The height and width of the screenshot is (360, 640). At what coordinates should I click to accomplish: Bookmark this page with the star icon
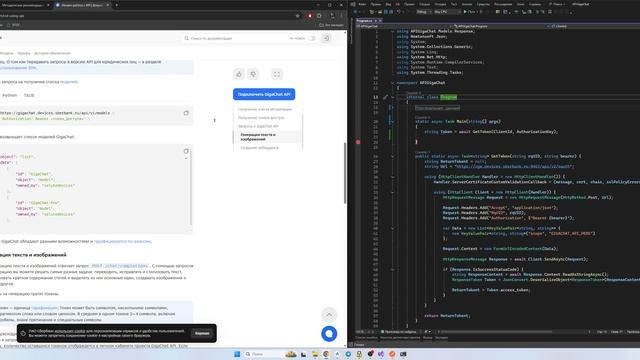[298, 16]
